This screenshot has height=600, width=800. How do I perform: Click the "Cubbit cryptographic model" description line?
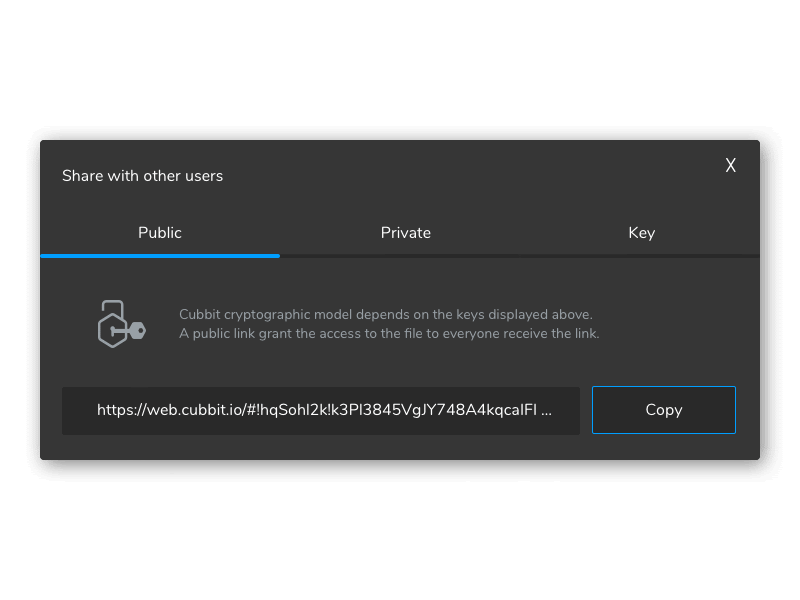[386, 314]
